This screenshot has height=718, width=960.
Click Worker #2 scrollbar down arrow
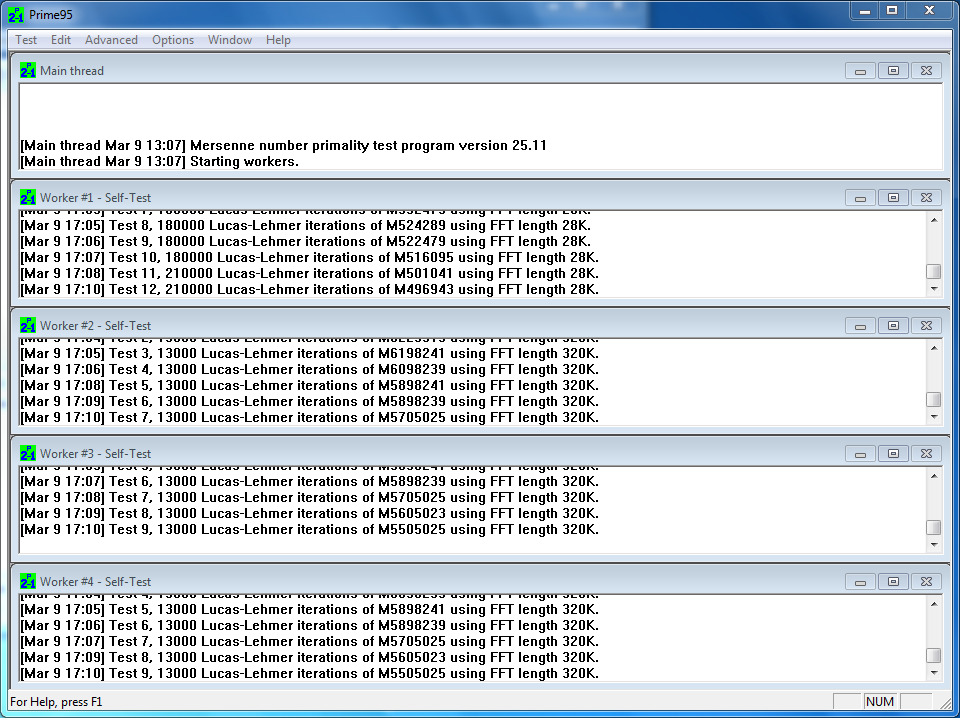(934, 417)
